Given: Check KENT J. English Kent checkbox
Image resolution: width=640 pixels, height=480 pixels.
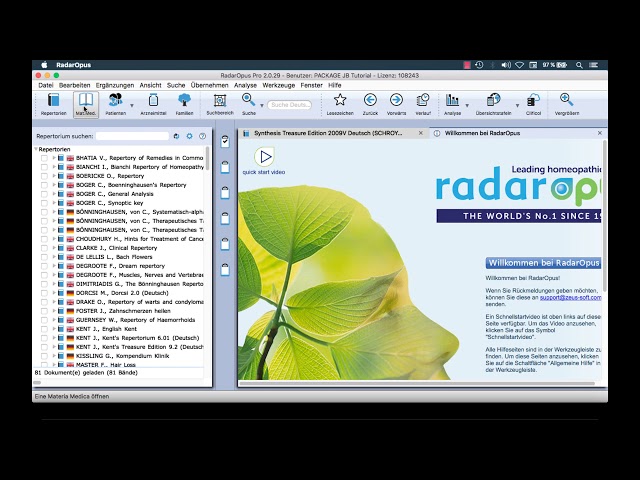Looking at the screenshot, I should (44, 329).
